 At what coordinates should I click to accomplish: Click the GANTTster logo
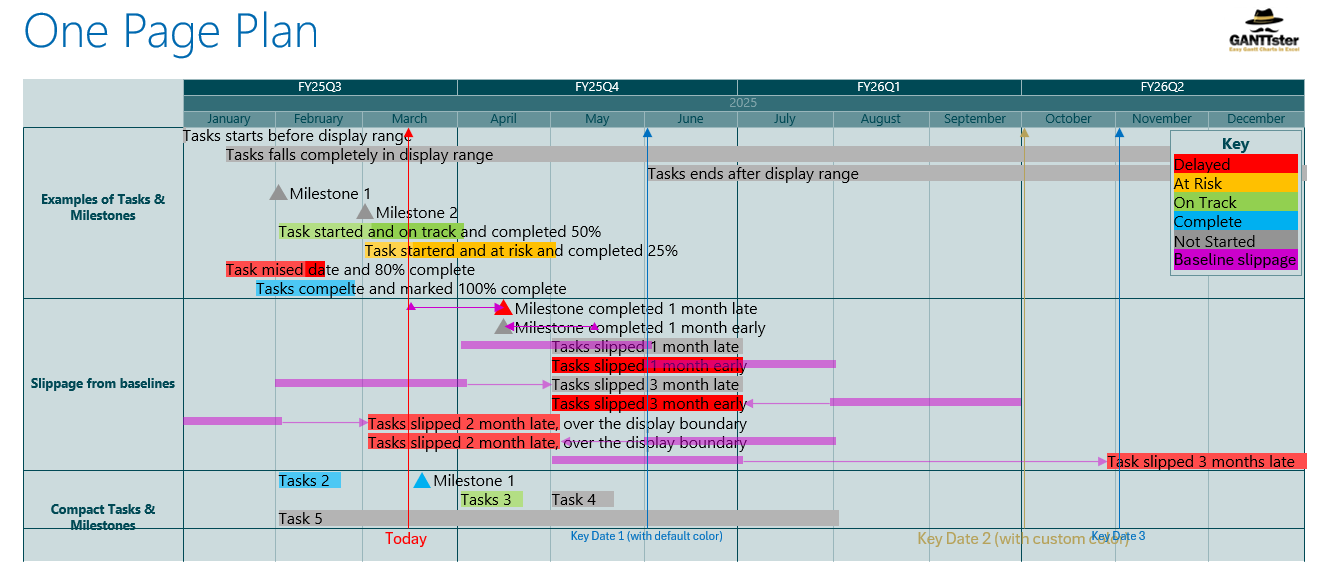coord(1264,31)
